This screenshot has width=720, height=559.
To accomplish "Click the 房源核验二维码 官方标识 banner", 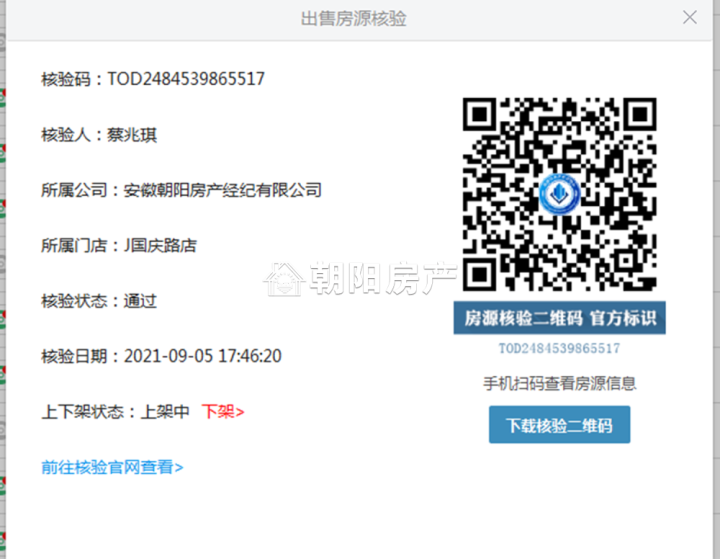I will coord(559,318).
